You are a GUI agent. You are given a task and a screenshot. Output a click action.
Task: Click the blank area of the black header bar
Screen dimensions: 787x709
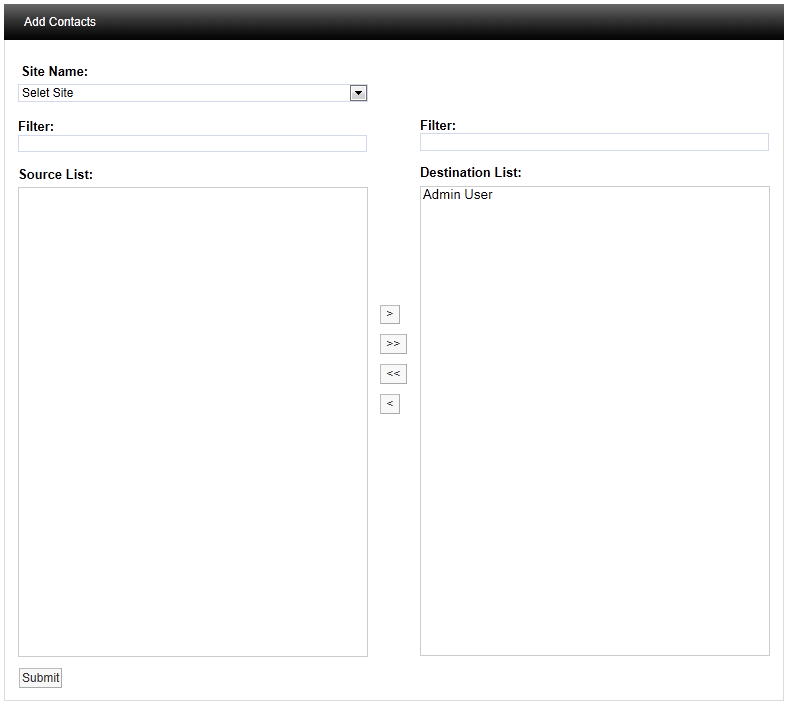(x=450, y=22)
